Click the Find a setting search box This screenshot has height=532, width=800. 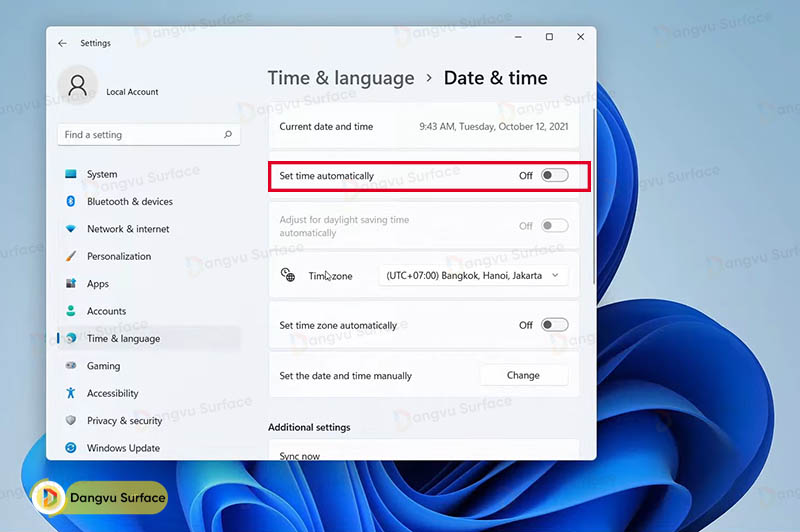point(148,135)
